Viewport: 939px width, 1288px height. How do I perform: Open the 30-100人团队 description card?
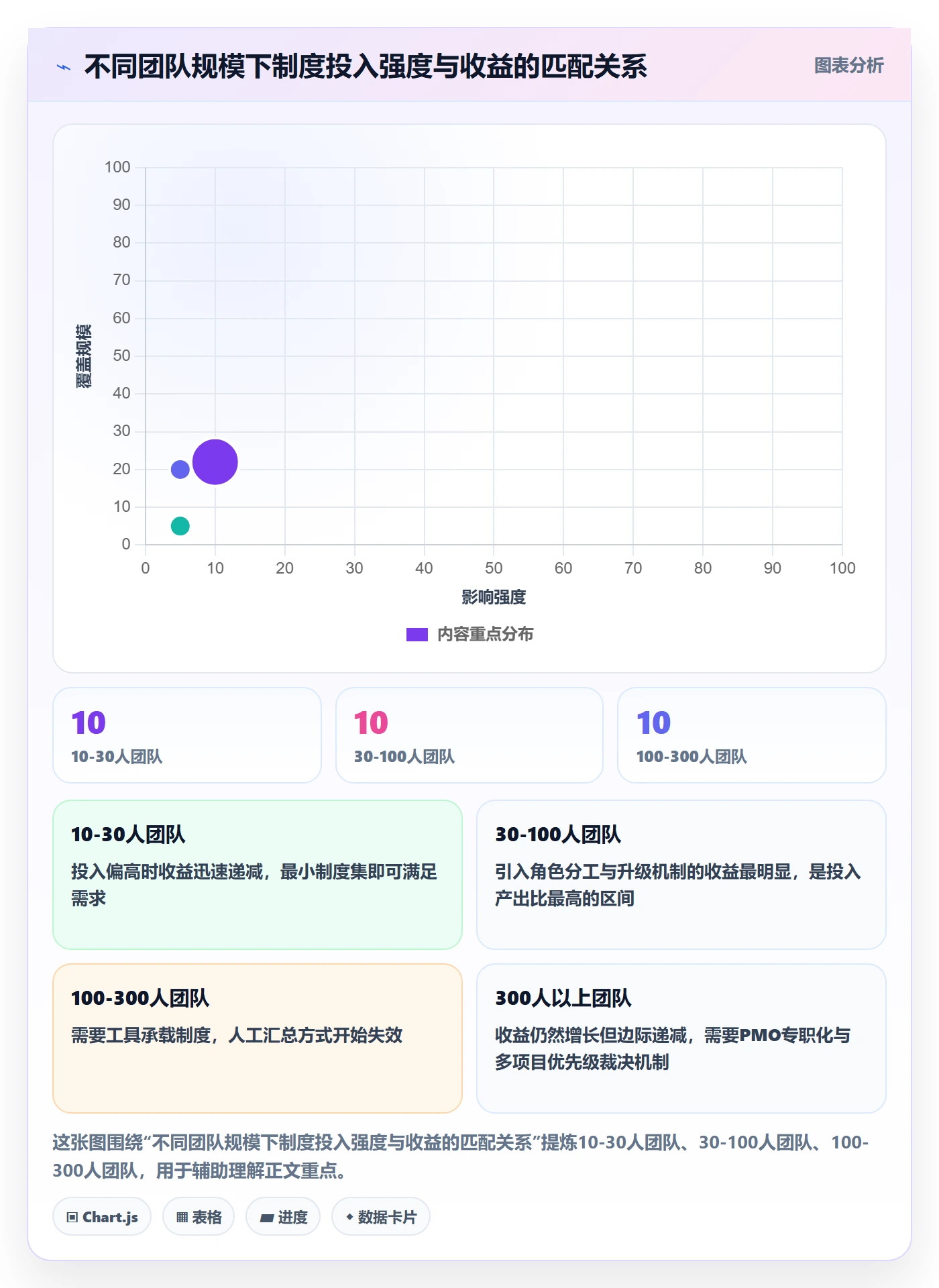tap(681, 875)
